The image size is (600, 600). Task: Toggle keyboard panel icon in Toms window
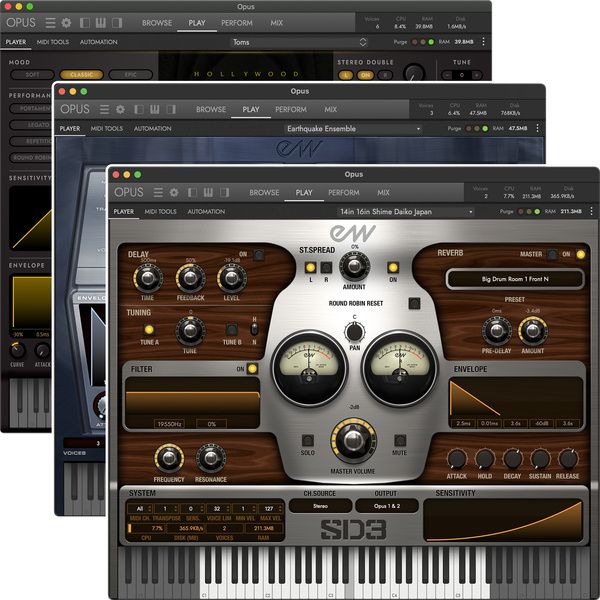(101, 23)
